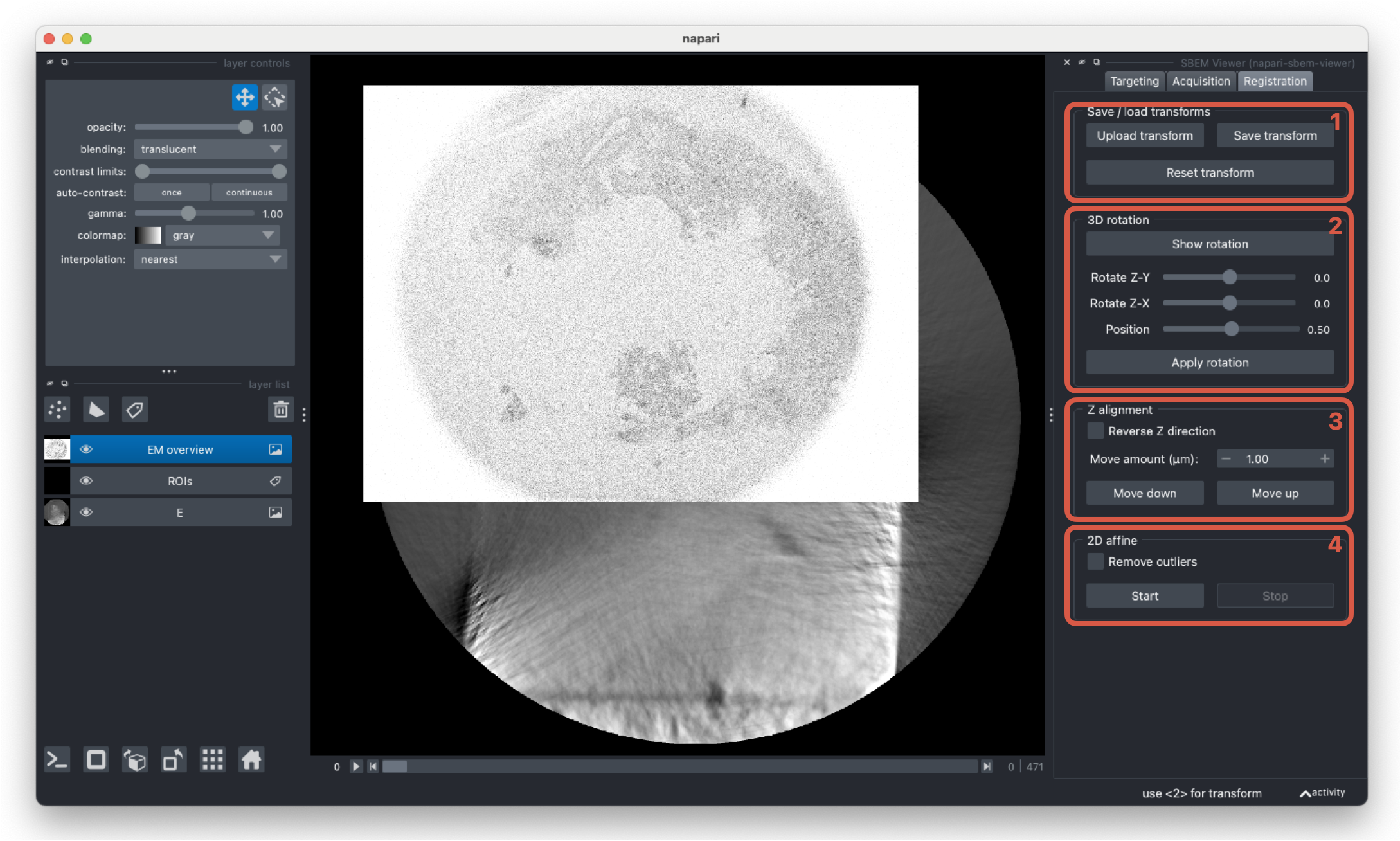Select the E layer row
This screenshot has width=1400, height=841.
(x=168, y=512)
